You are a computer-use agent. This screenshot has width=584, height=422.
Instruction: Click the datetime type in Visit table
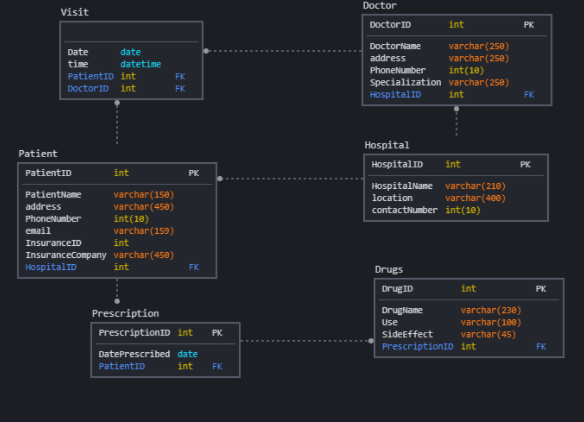click(x=141, y=64)
